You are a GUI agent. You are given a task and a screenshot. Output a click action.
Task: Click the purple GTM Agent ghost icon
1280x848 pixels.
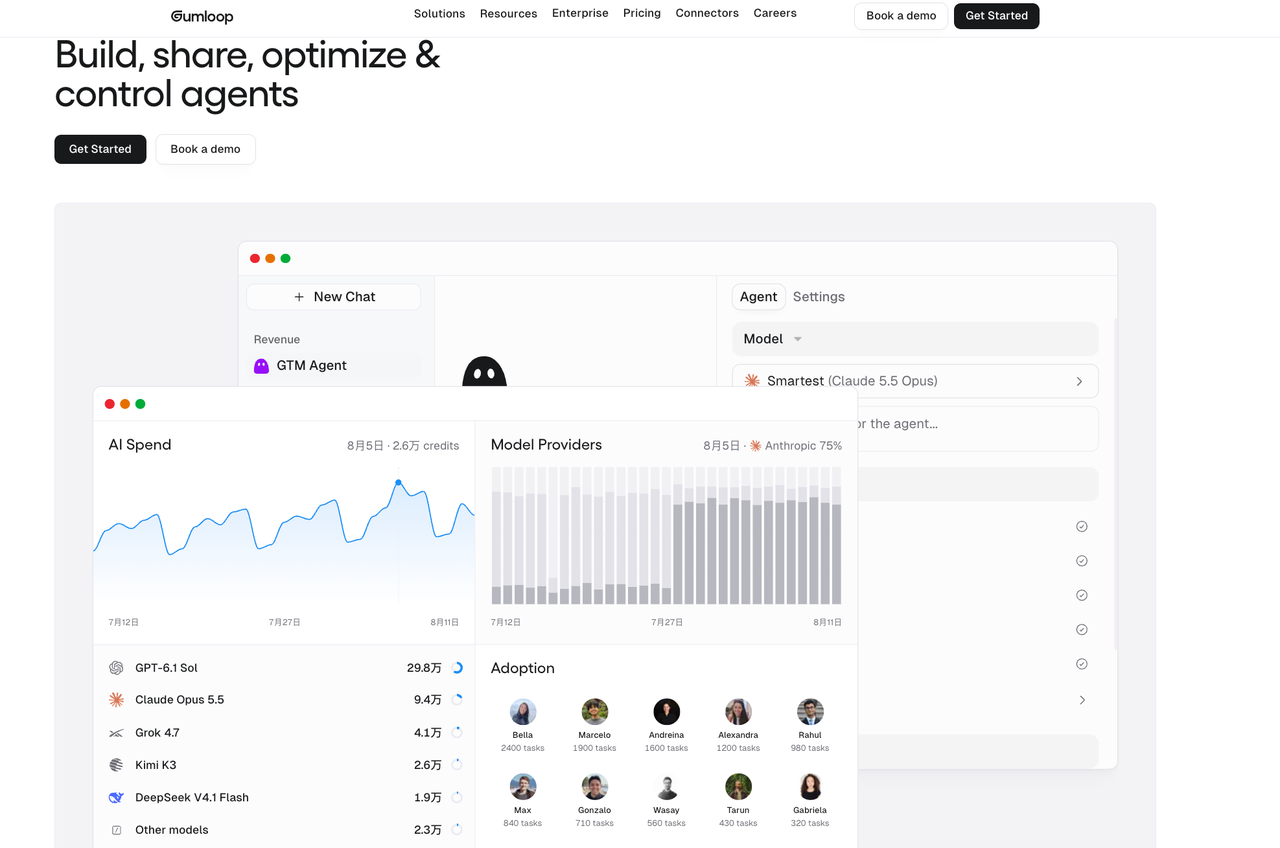(261, 366)
